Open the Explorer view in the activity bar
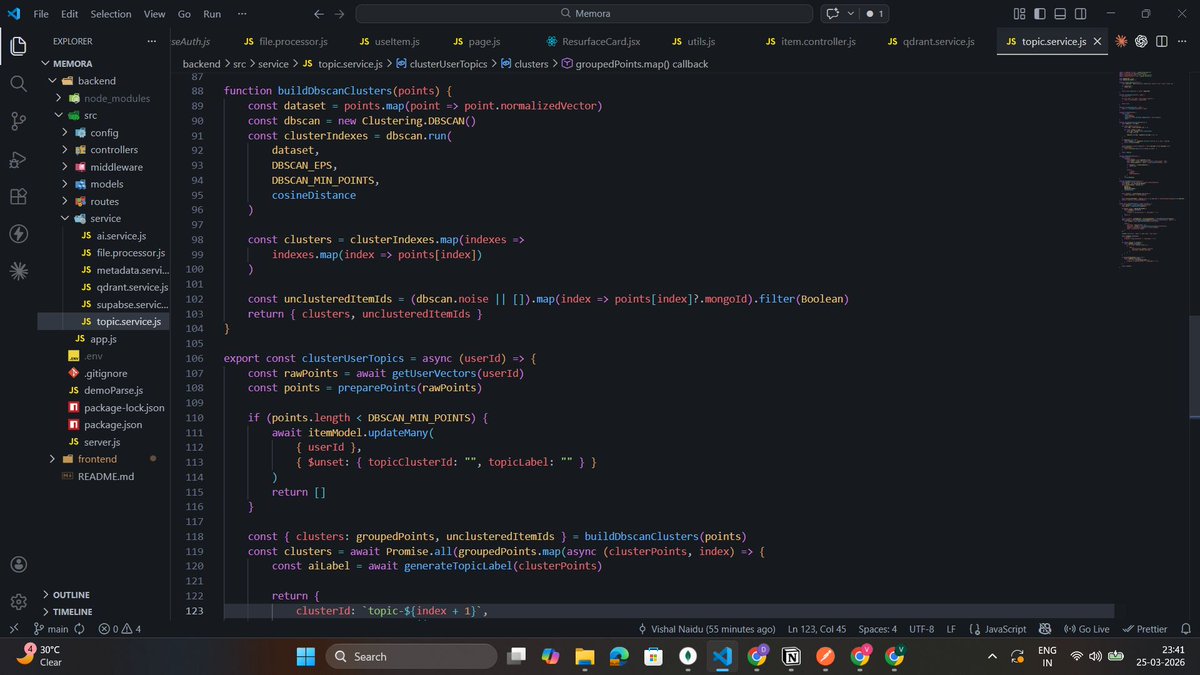 tap(18, 46)
